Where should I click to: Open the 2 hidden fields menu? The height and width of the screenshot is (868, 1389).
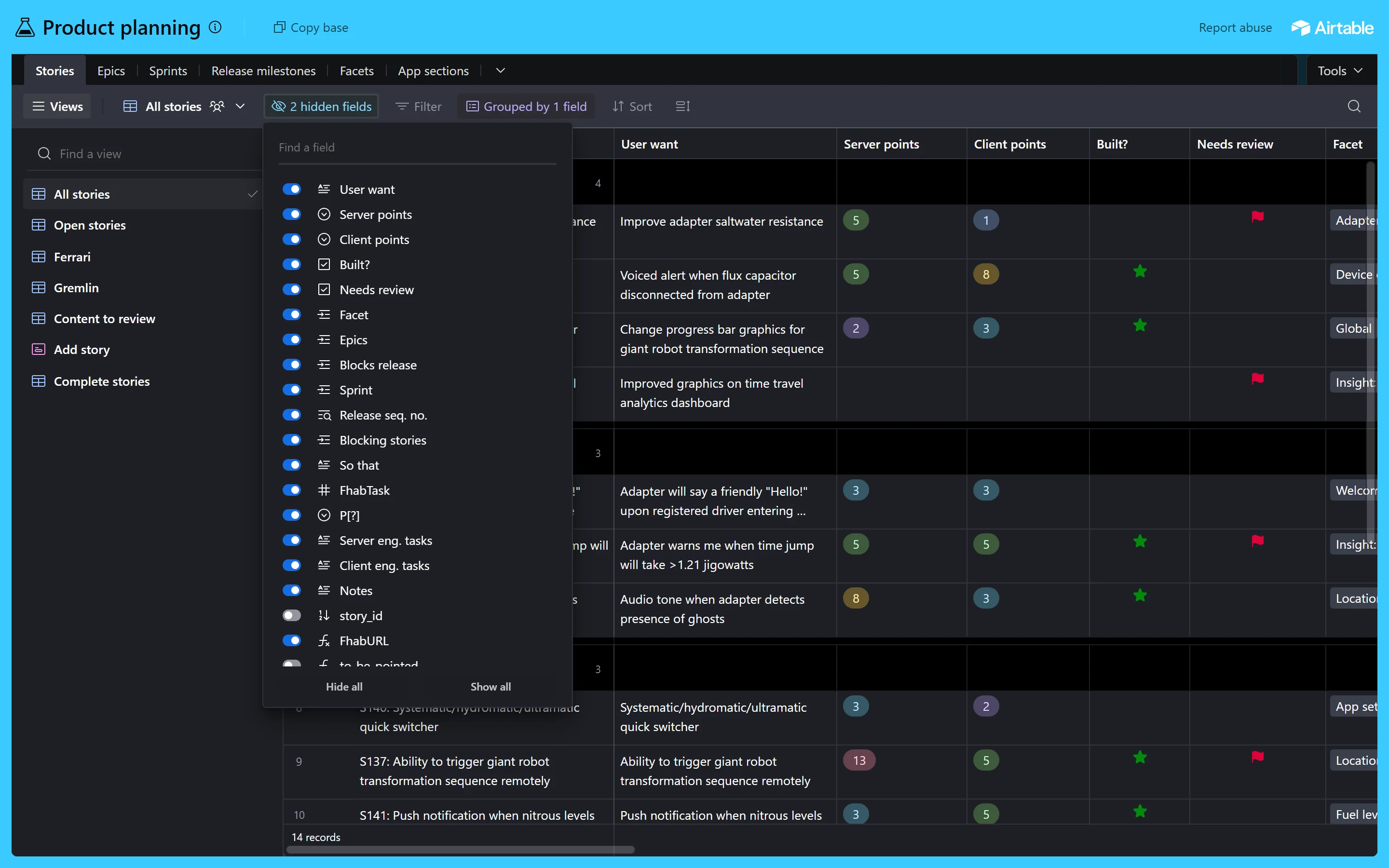pos(321,106)
